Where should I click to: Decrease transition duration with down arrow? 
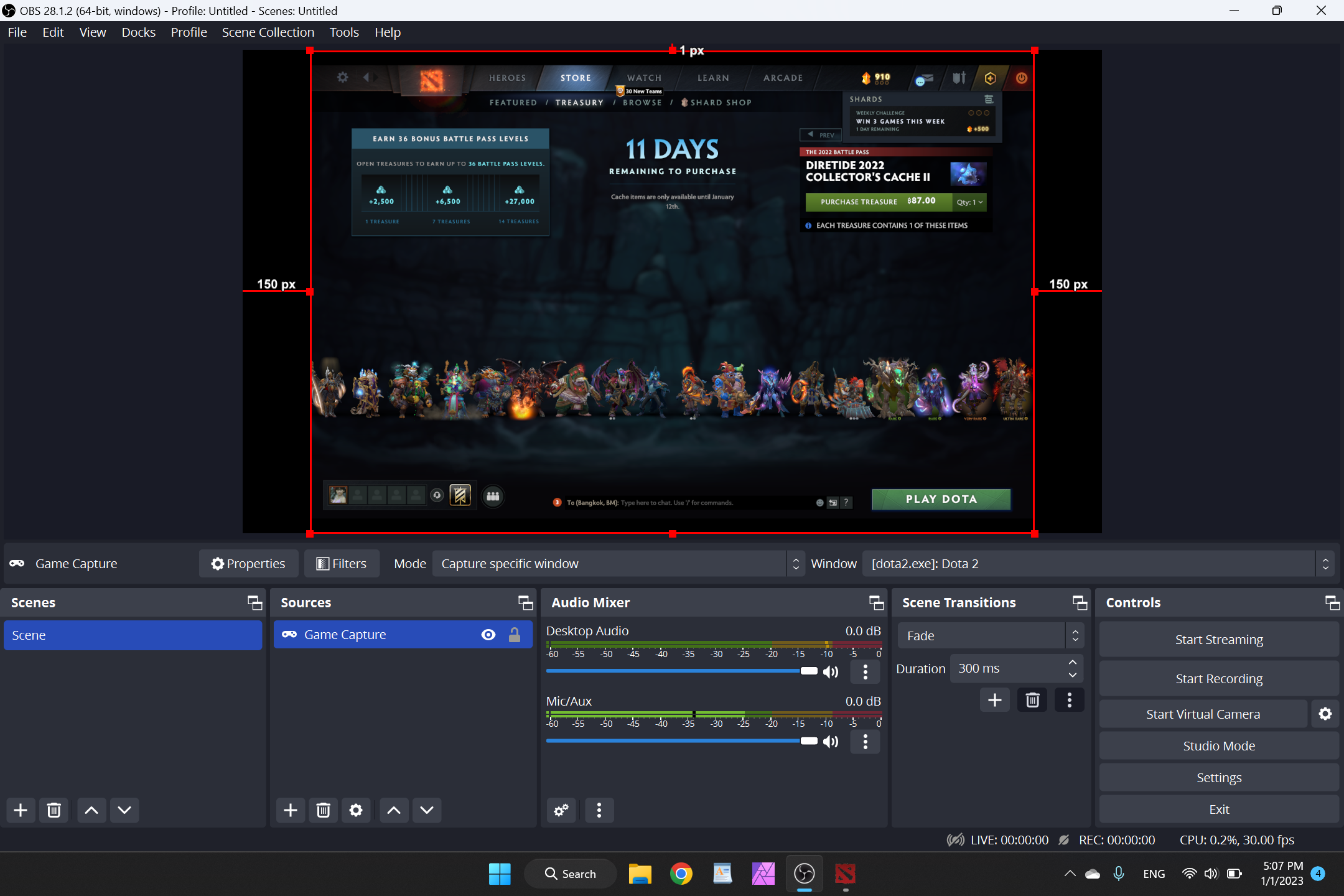click(x=1073, y=675)
